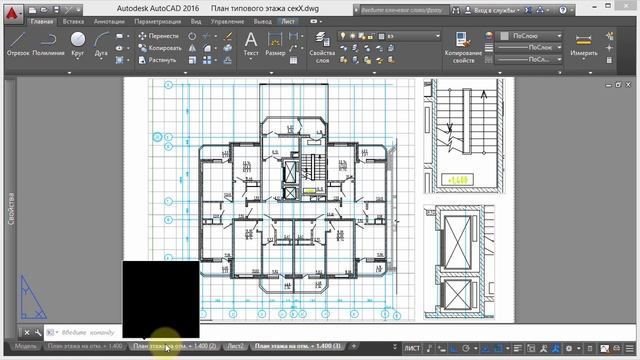This screenshot has height=360, width=640.
Task: Click the Растянуть stretch command
Action: coord(158,60)
